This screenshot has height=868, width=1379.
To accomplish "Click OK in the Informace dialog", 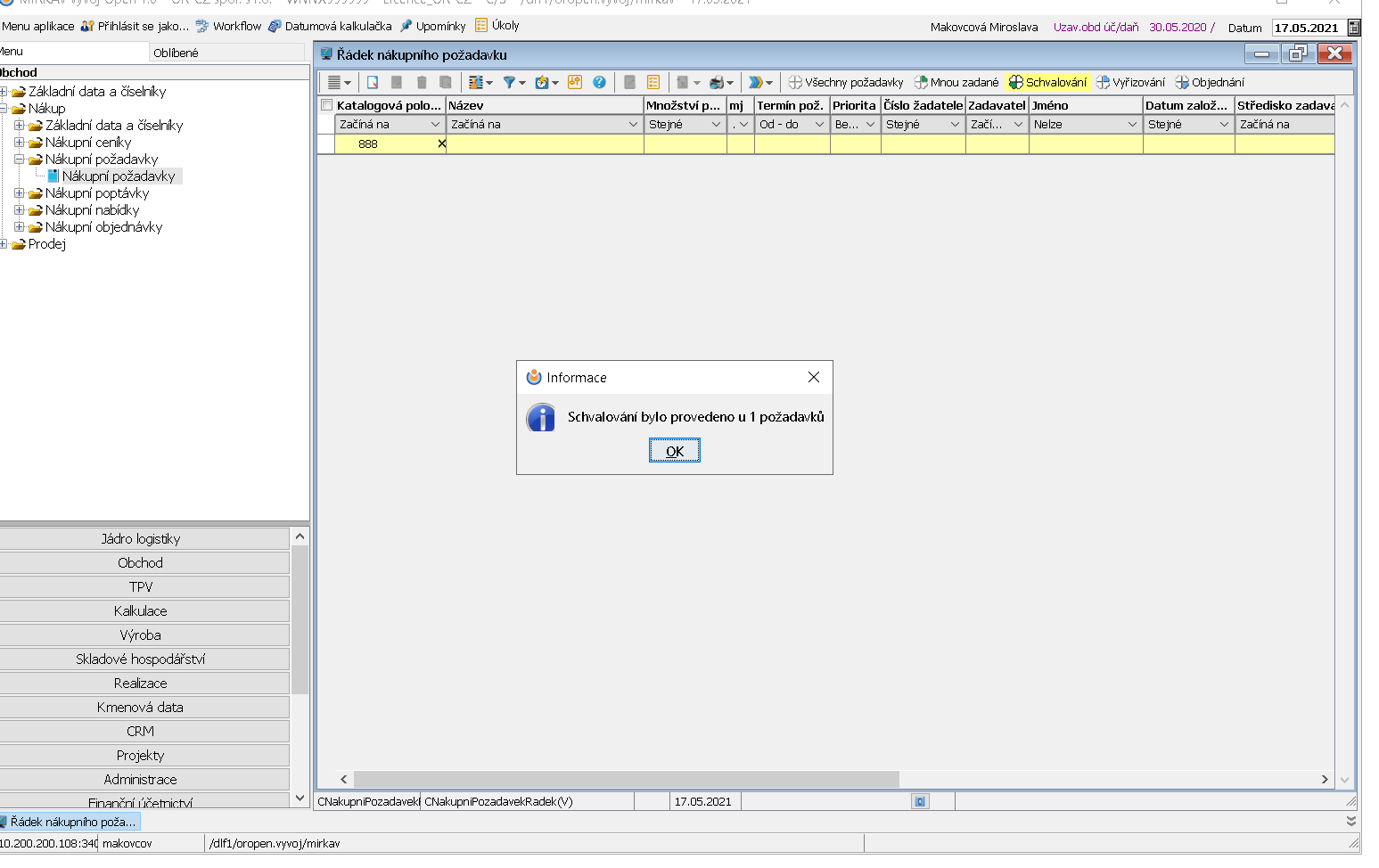I will coord(674,451).
